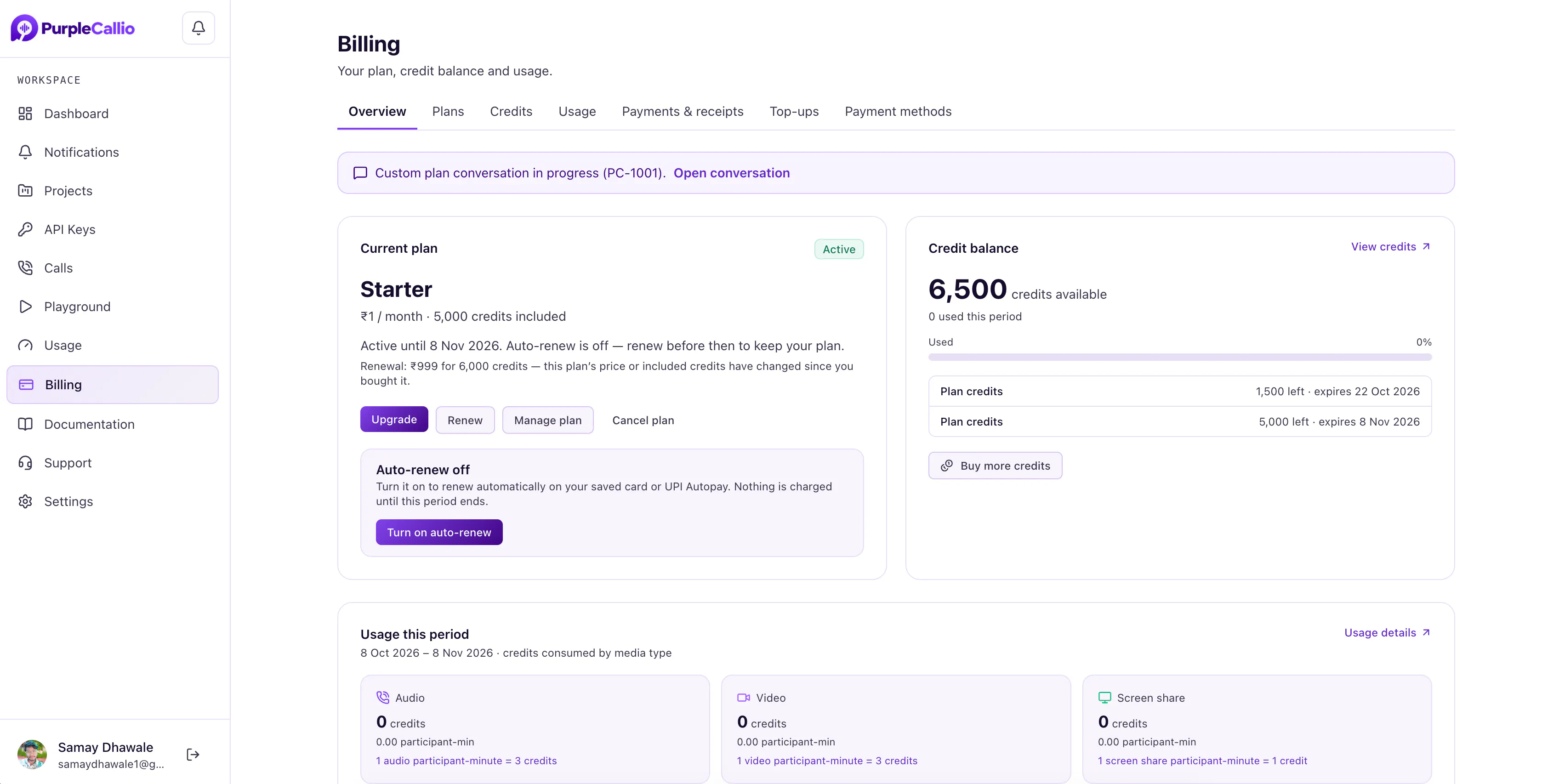
Task: Click the Screen share monitor icon
Action: (x=1104, y=698)
